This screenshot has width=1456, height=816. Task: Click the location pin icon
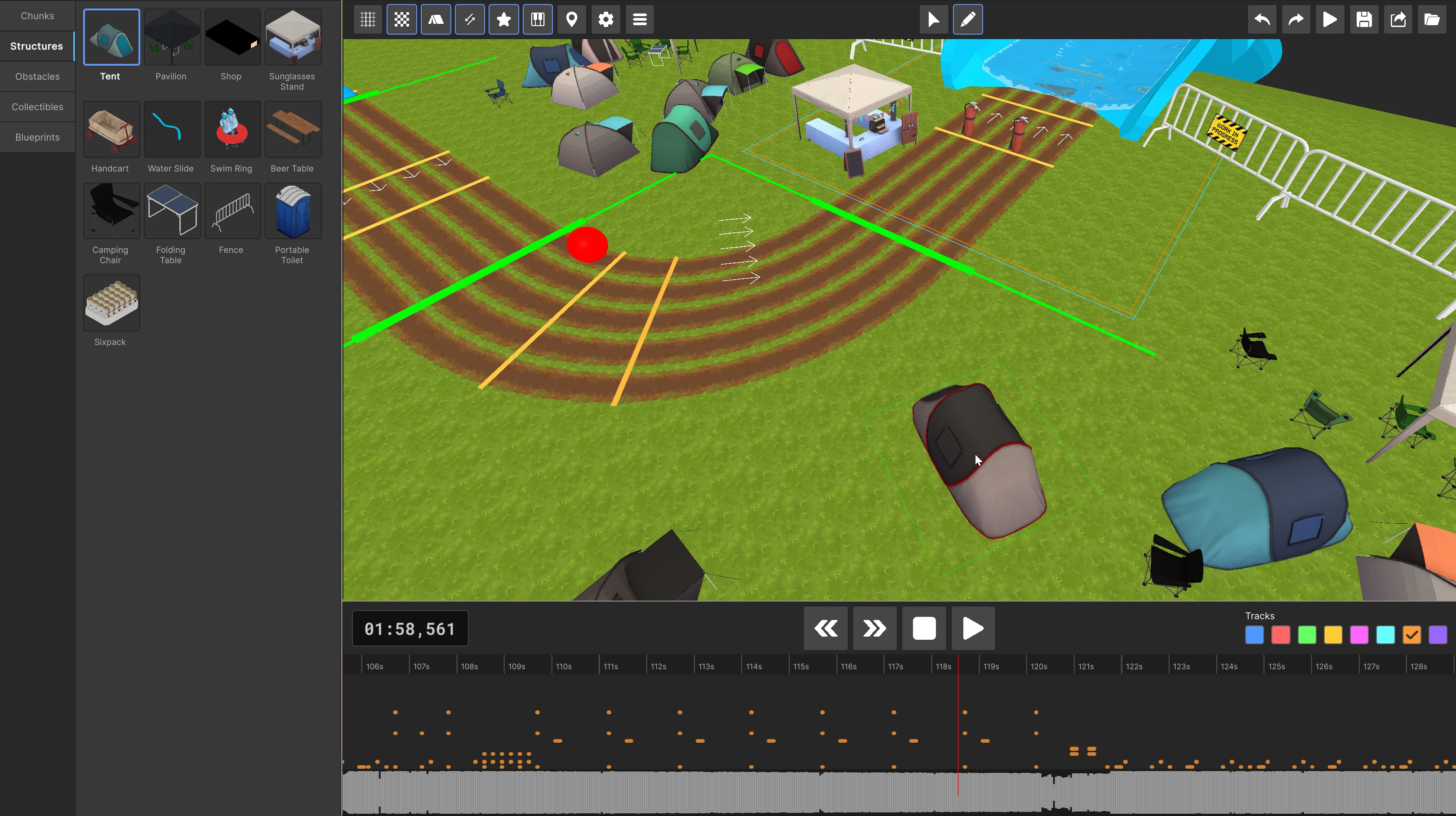coord(571,20)
